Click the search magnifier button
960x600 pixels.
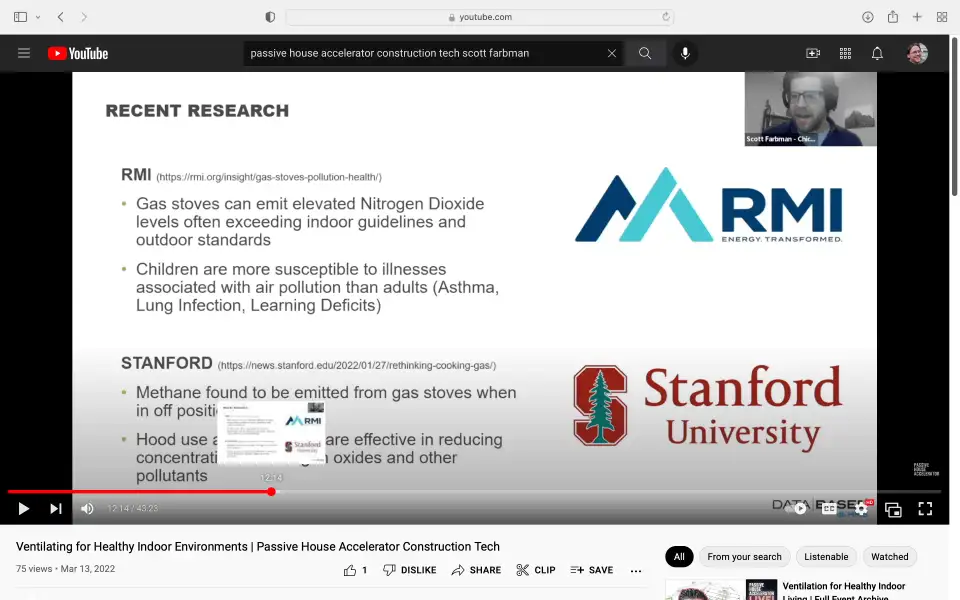[x=645, y=53]
